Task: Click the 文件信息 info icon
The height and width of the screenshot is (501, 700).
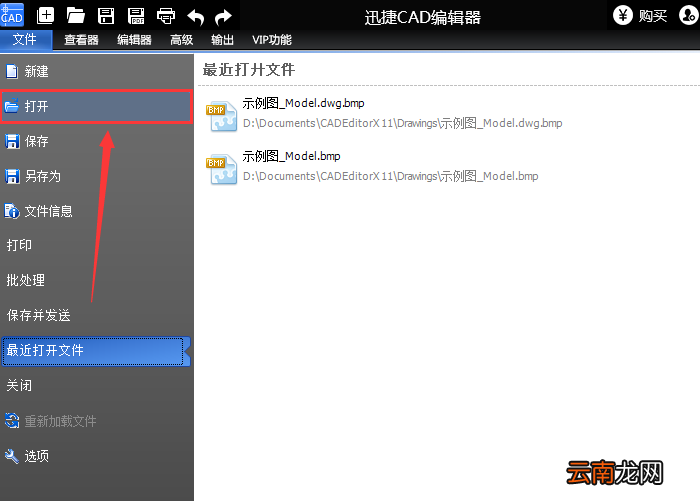Action: click(12, 211)
